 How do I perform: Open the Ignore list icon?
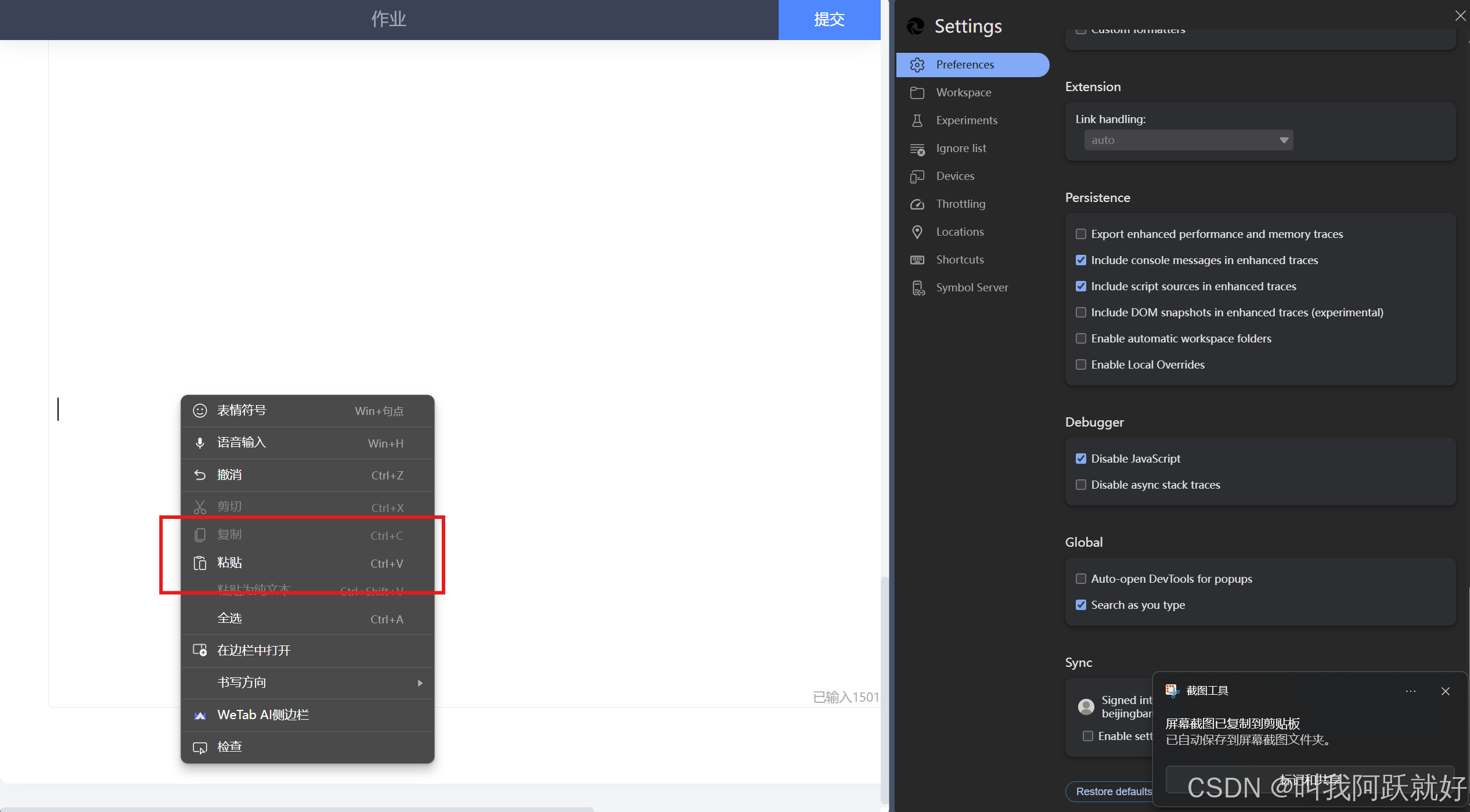tap(917, 149)
